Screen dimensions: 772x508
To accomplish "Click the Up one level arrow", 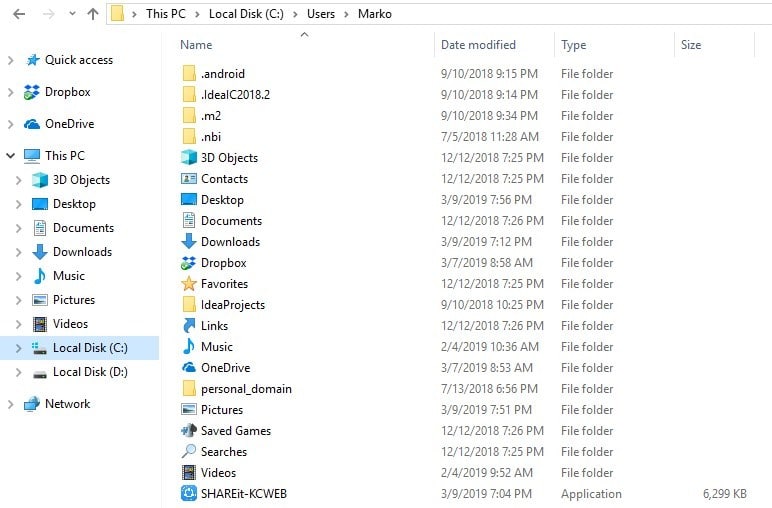I will coord(93,14).
